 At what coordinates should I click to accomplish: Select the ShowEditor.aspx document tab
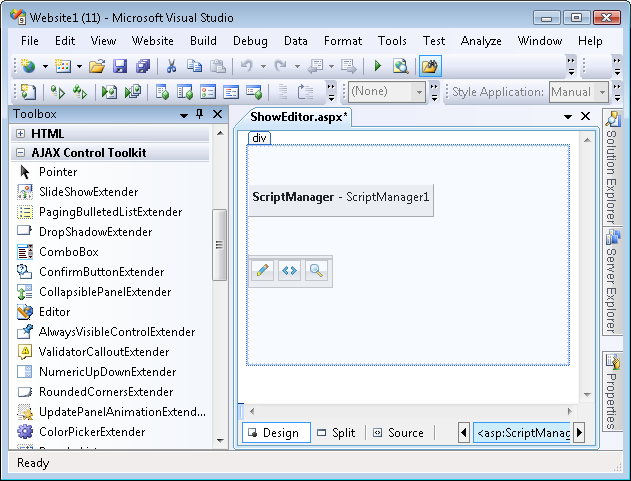point(298,117)
